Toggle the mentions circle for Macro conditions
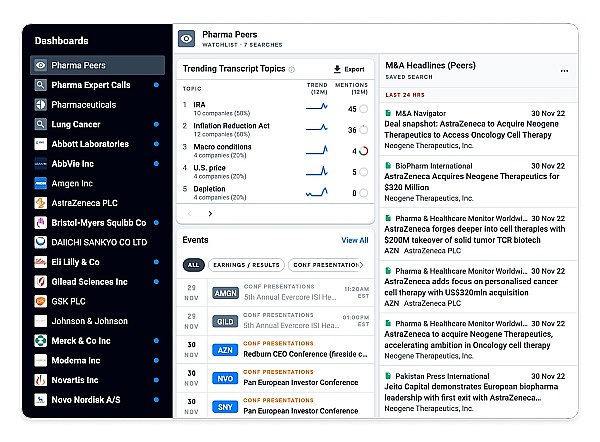Viewport: 600px width, 442px height. pos(363,151)
